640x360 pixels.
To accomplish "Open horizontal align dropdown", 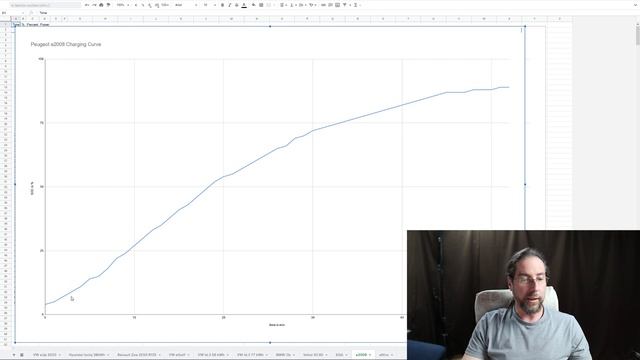I will (x=283, y=5).
